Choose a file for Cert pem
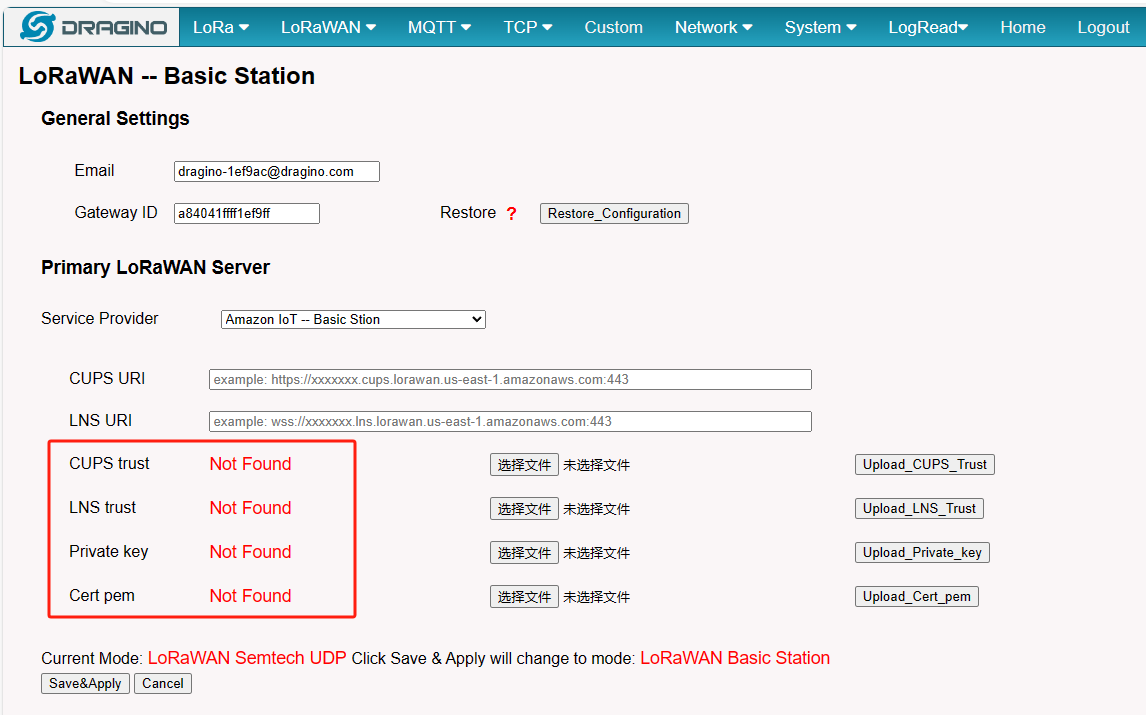Image resolution: width=1146 pixels, height=715 pixels. pyautogui.click(x=524, y=597)
